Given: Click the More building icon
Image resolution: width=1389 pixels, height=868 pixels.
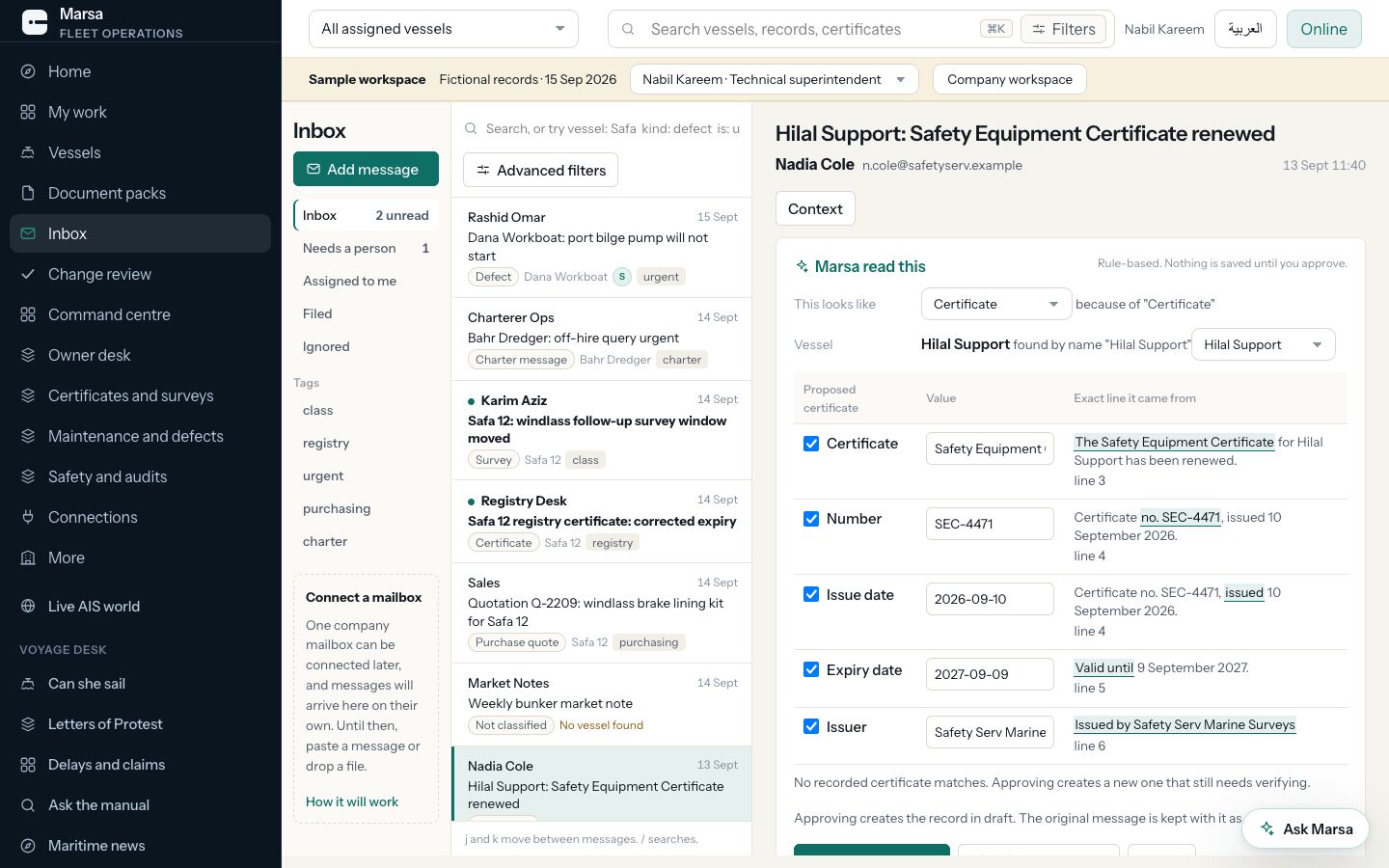Looking at the screenshot, I should (x=28, y=557).
